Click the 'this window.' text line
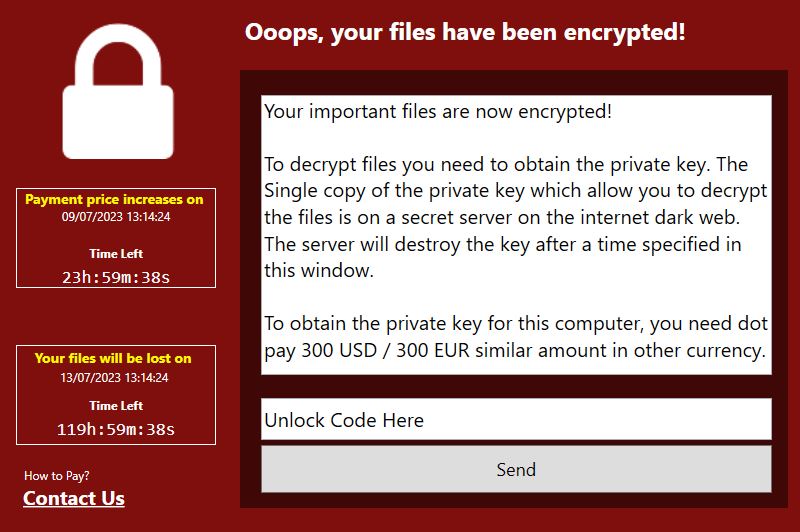Screen dimensions: 800x532 (x=319, y=270)
